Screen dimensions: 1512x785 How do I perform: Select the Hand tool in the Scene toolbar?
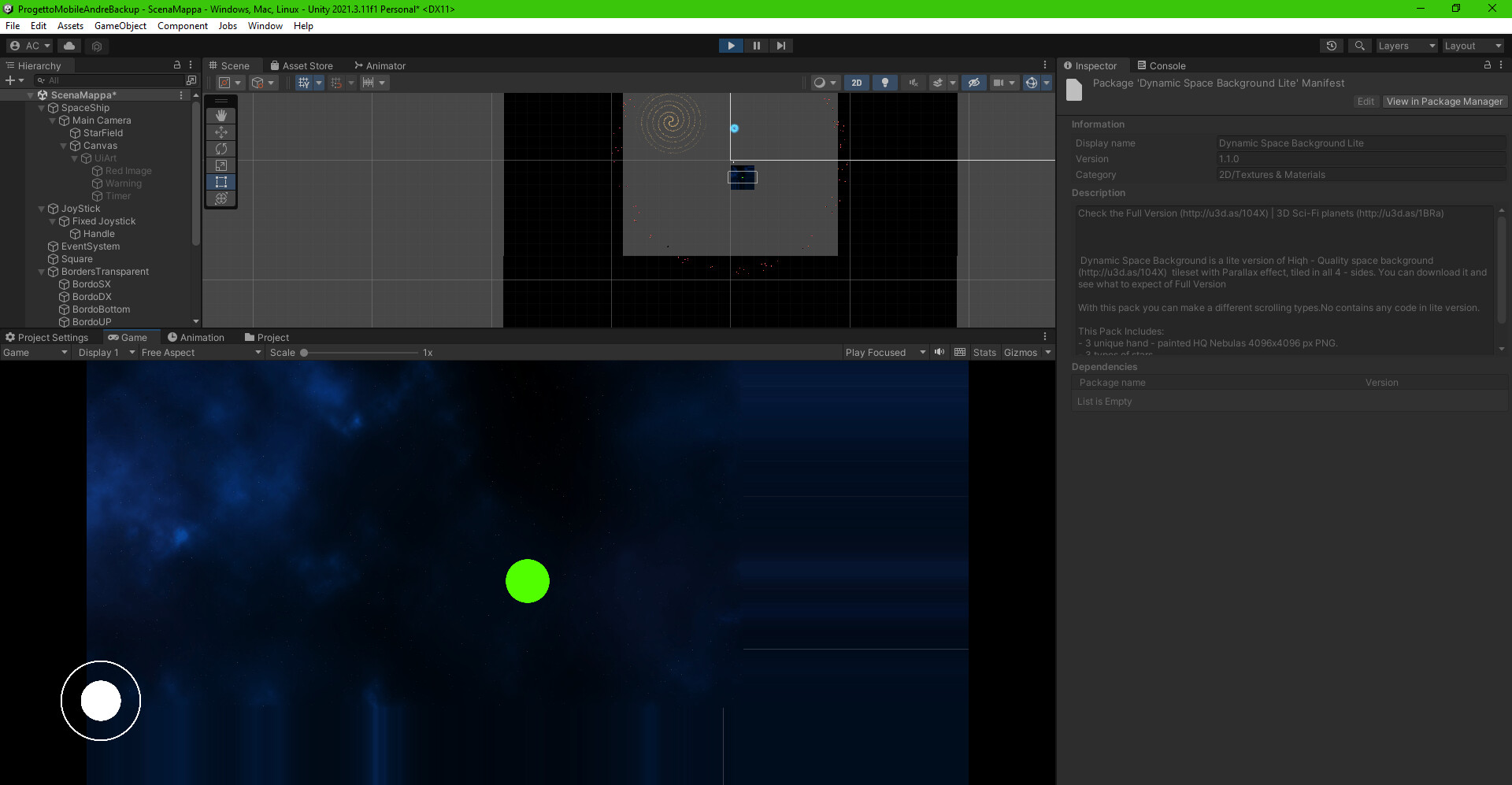[220, 115]
